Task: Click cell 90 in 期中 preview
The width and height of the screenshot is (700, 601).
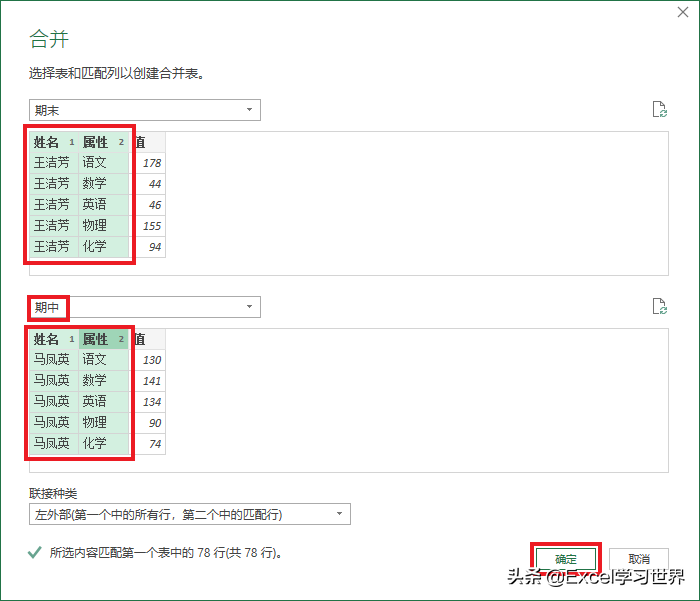Action: point(149,423)
